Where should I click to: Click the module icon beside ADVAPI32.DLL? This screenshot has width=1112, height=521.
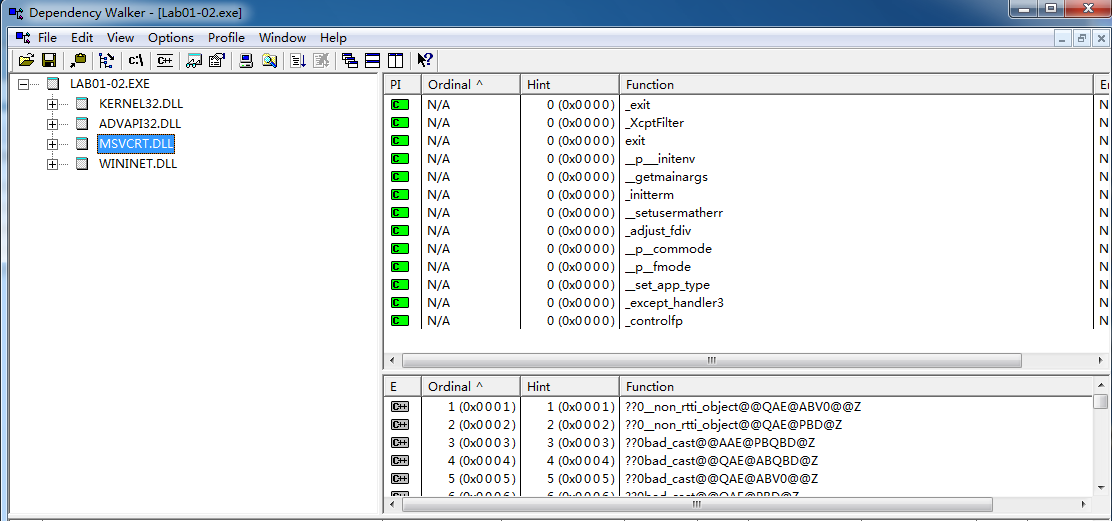(x=82, y=123)
